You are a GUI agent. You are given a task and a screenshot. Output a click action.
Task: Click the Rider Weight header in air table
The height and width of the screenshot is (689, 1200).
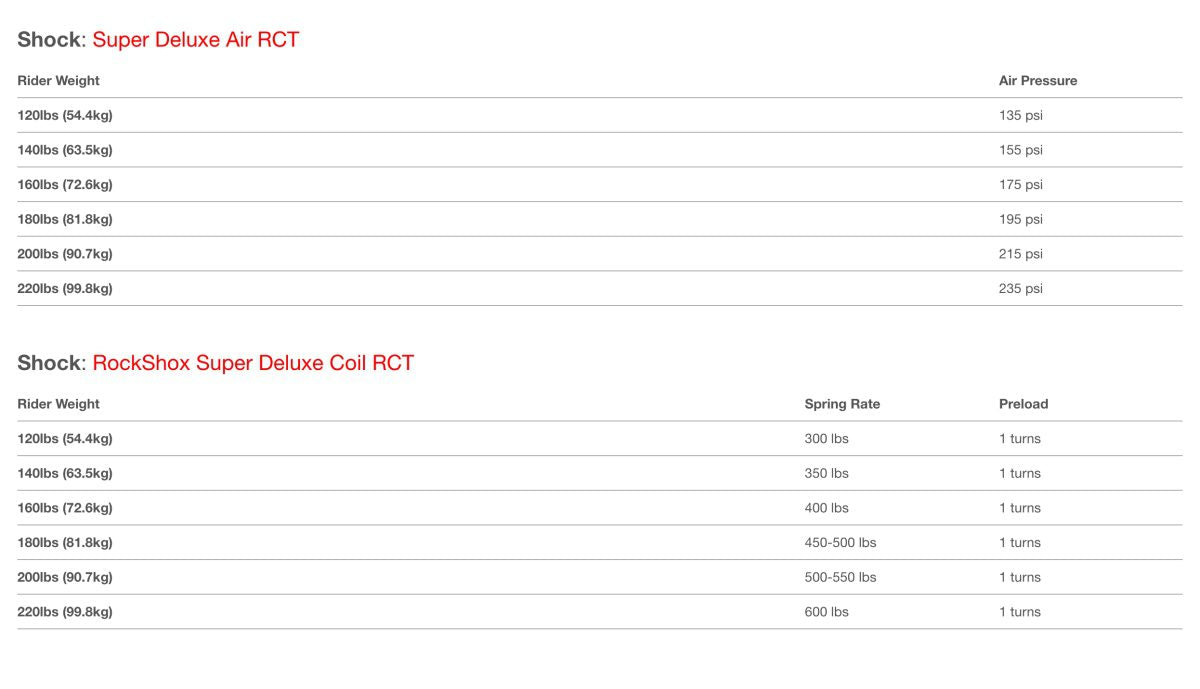tap(59, 80)
